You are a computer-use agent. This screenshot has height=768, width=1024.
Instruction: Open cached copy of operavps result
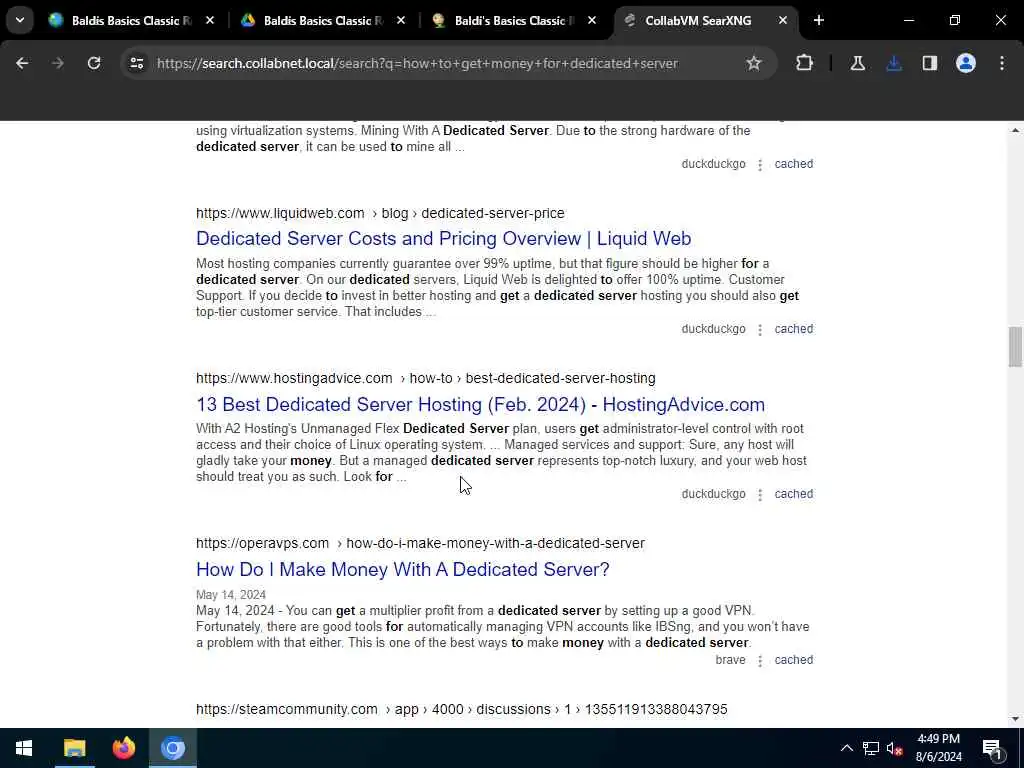(x=793, y=660)
